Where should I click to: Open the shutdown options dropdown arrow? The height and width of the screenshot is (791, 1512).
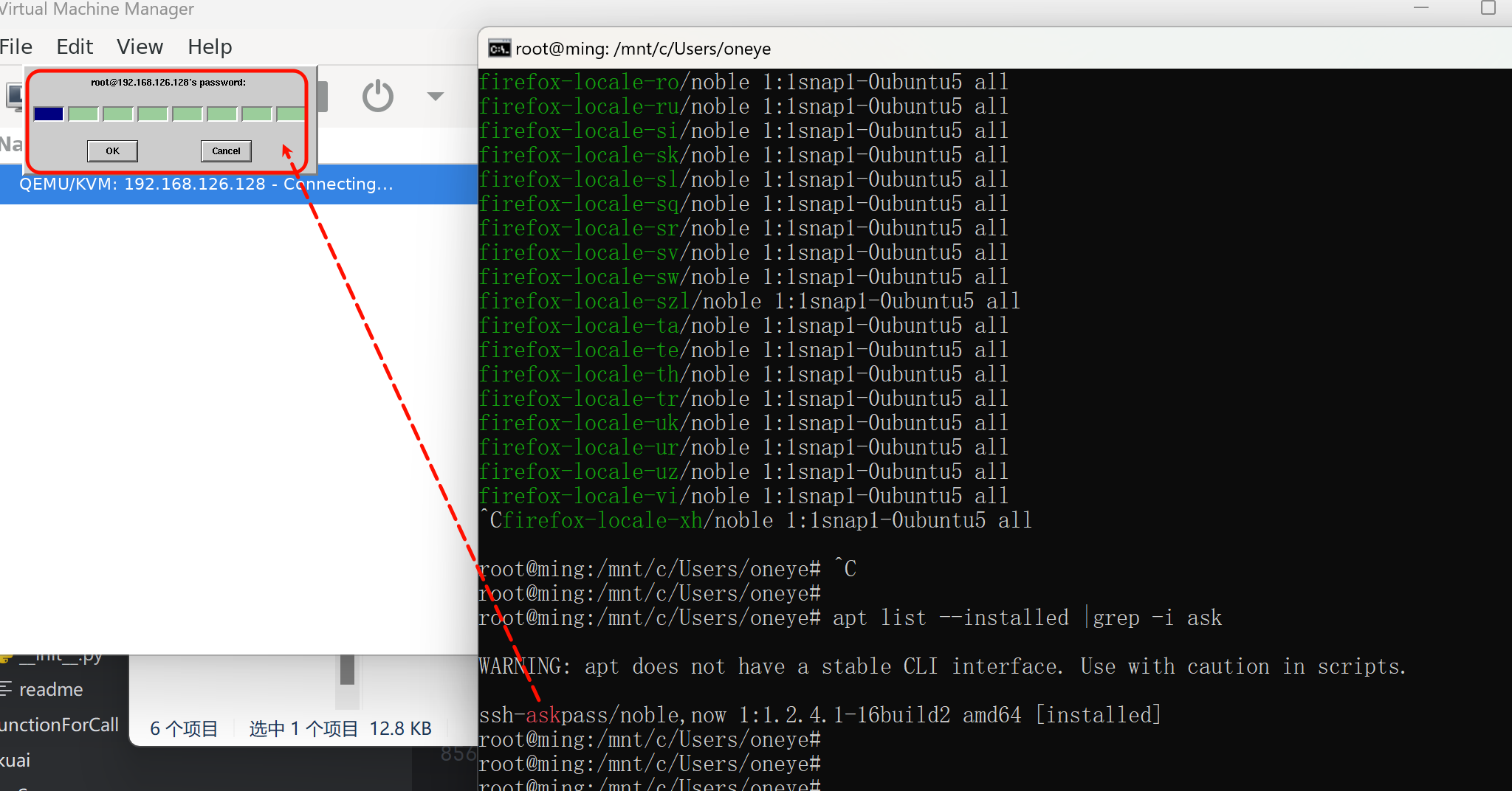pyautogui.click(x=436, y=96)
